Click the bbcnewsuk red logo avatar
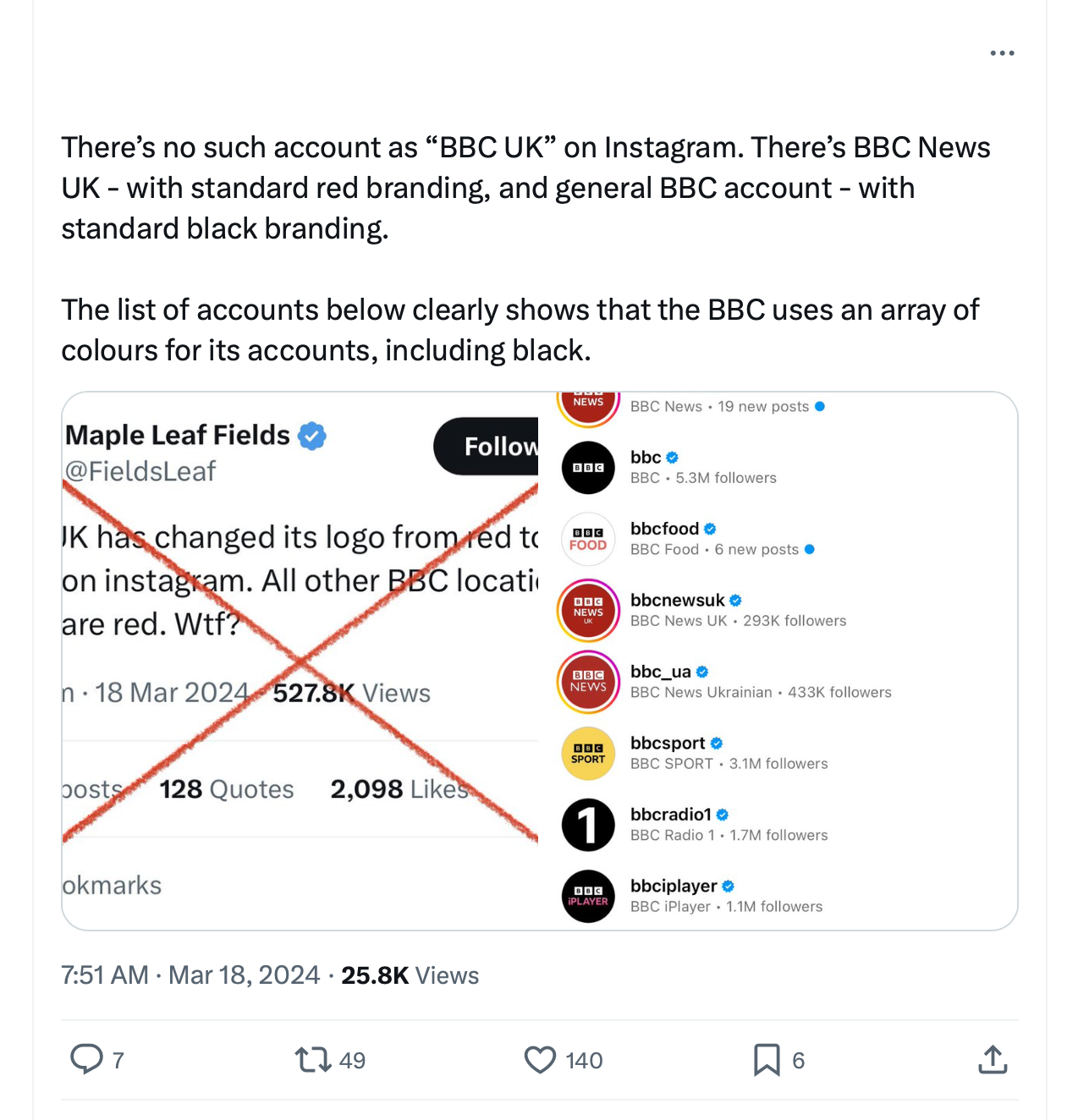Image resolution: width=1078 pixels, height=1120 pixels. point(588,610)
